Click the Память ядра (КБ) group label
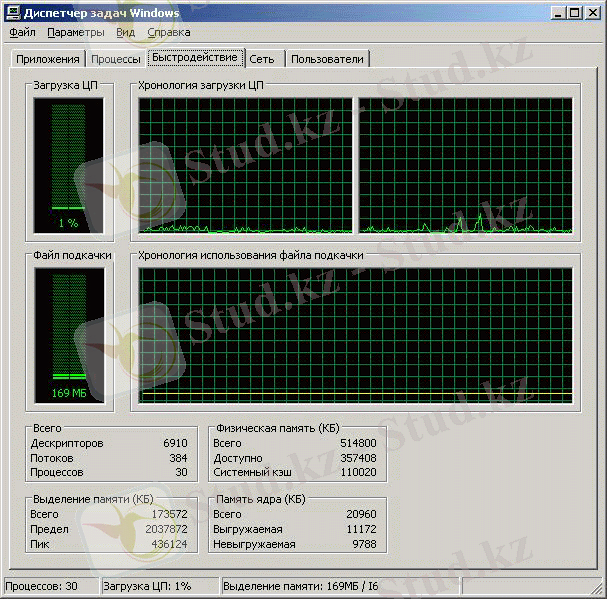The image size is (607, 599). 261,499
